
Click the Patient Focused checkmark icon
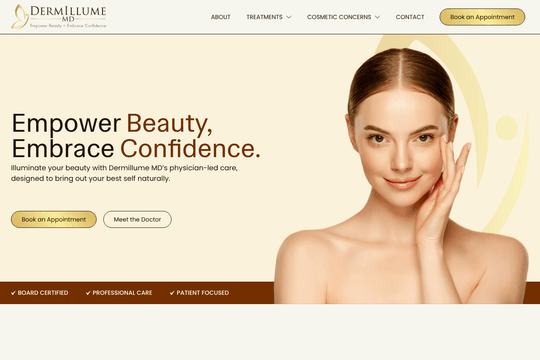pos(172,293)
